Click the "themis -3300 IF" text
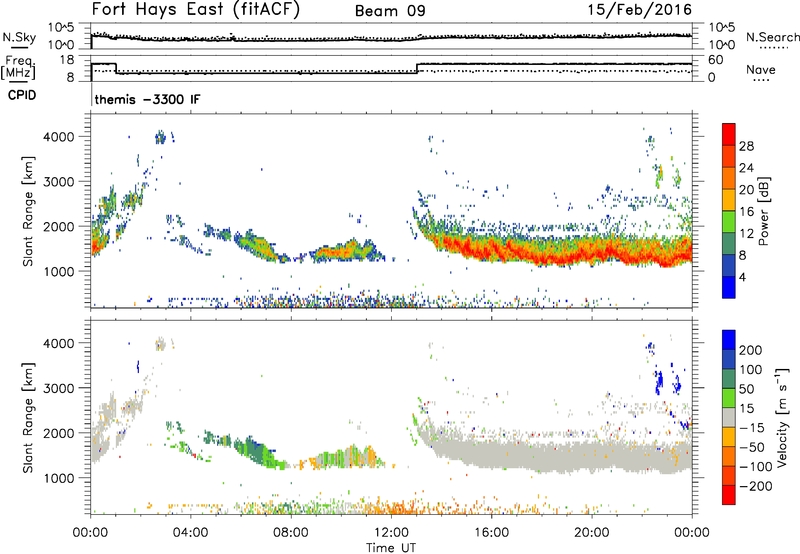This screenshot has height=554, width=800. (x=147, y=99)
